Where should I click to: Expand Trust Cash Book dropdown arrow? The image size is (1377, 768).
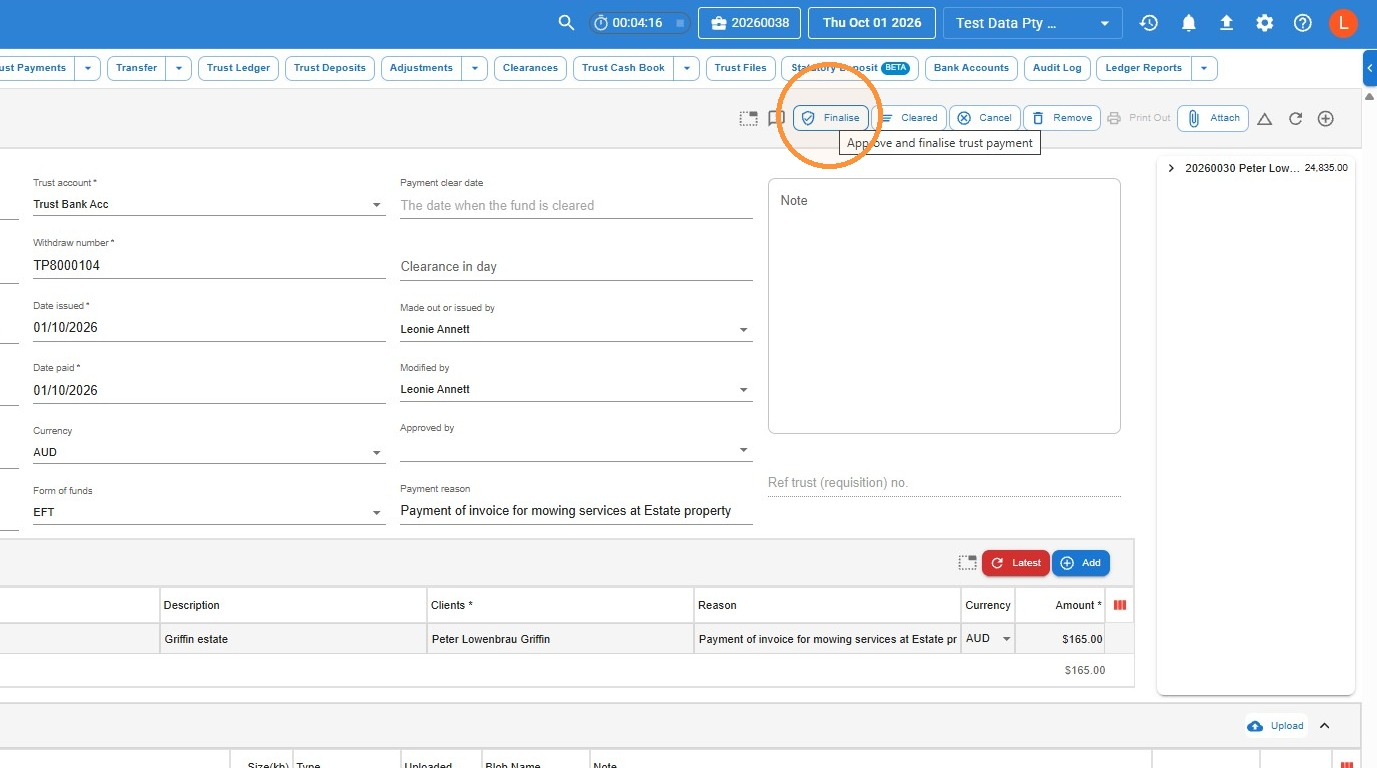pyautogui.click(x=687, y=68)
